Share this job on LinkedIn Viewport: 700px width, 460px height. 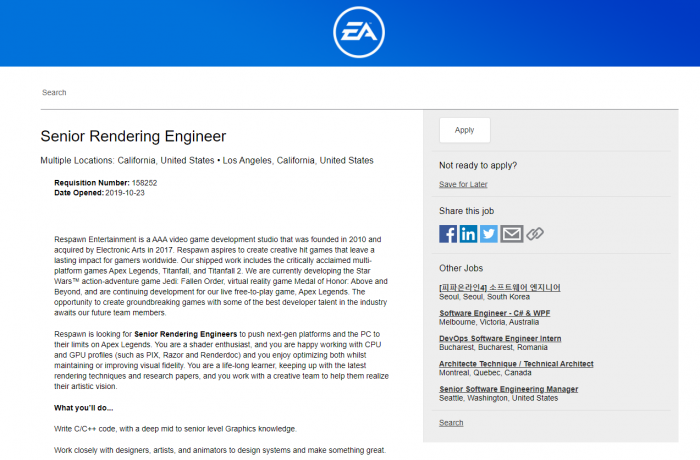tap(469, 234)
